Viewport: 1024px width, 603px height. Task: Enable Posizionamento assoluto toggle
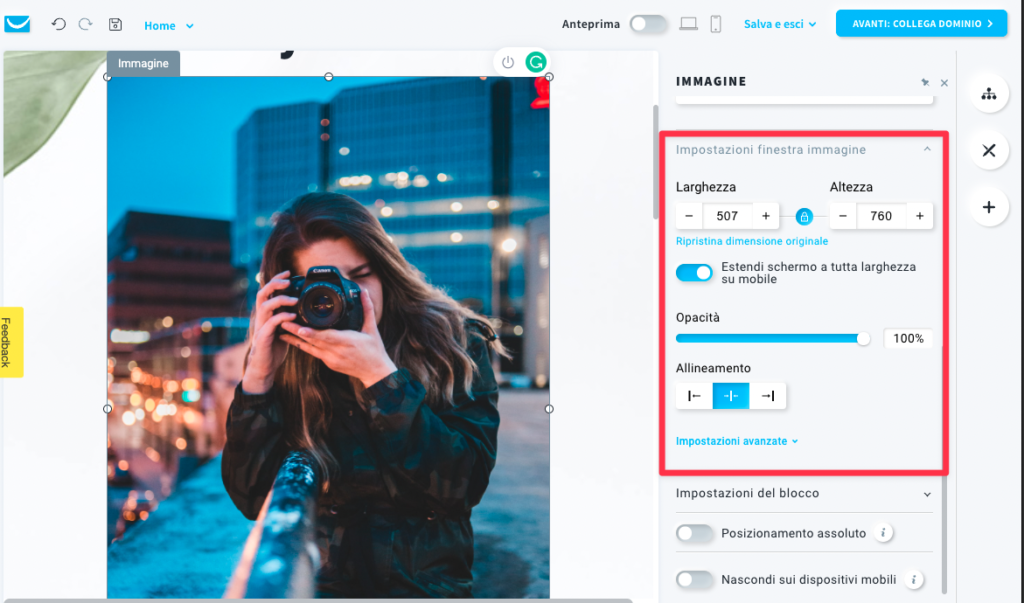point(694,534)
